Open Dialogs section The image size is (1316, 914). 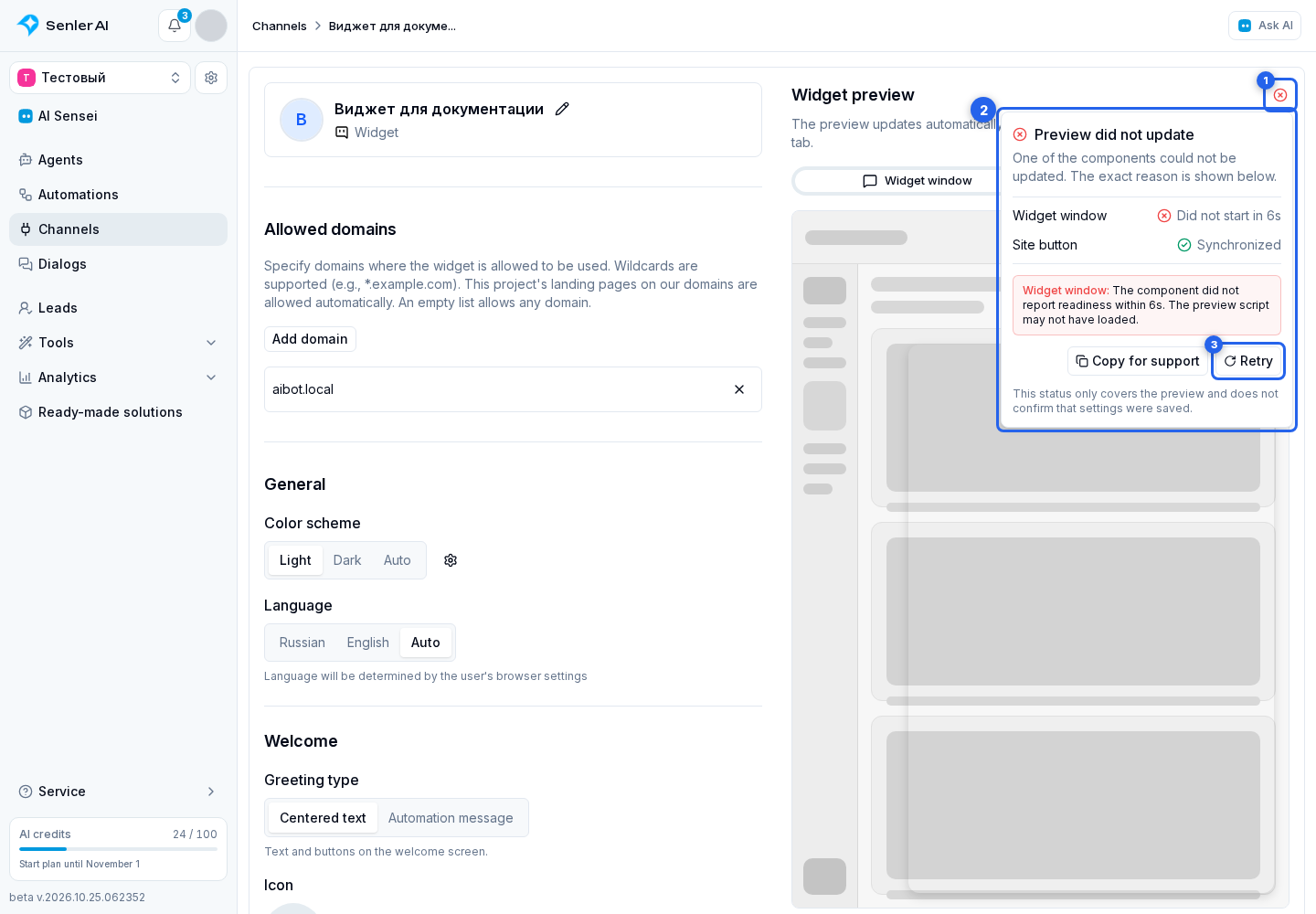pyautogui.click(x=118, y=264)
